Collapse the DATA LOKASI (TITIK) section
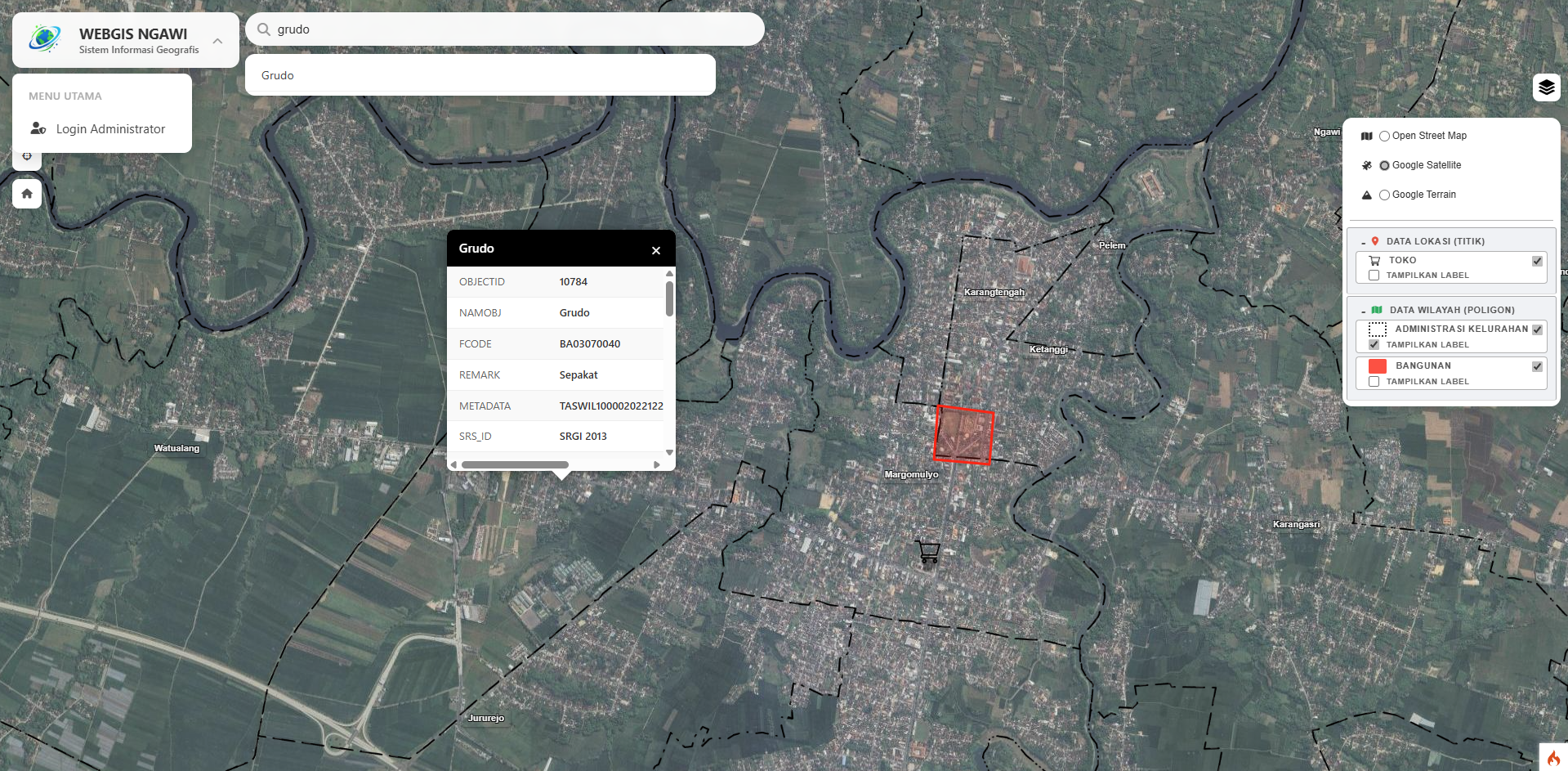The width and height of the screenshot is (1568, 771). (x=1363, y=240)
